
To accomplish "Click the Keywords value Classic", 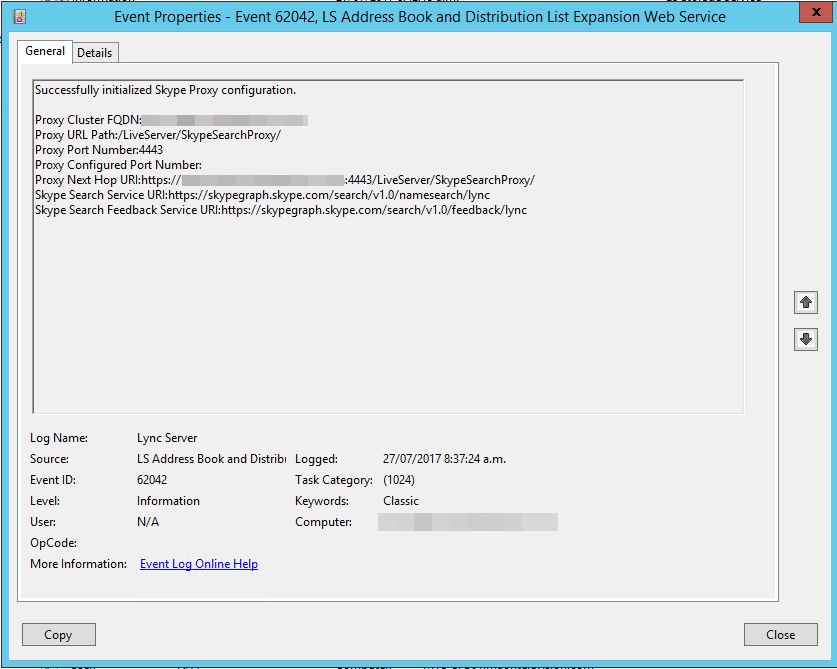I will click(x=401, y=501).
